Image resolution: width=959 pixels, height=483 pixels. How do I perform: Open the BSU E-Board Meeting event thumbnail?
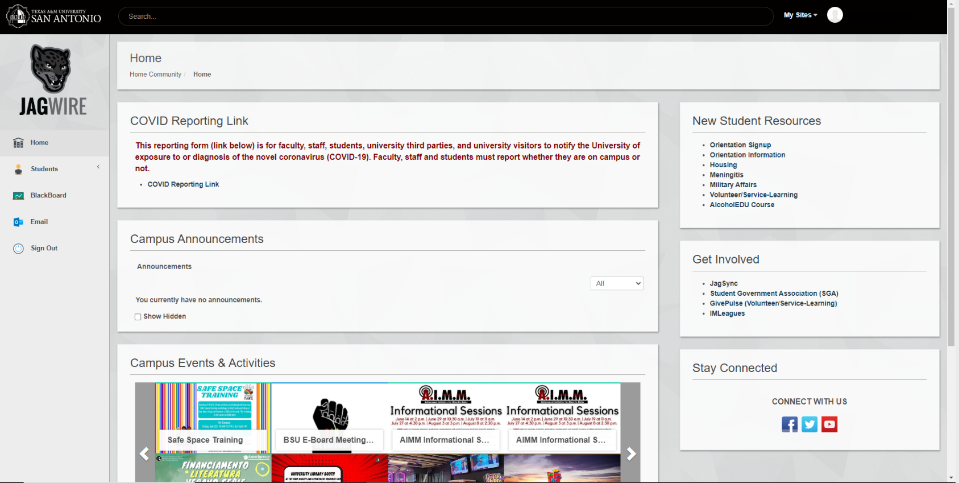point(330,418)
